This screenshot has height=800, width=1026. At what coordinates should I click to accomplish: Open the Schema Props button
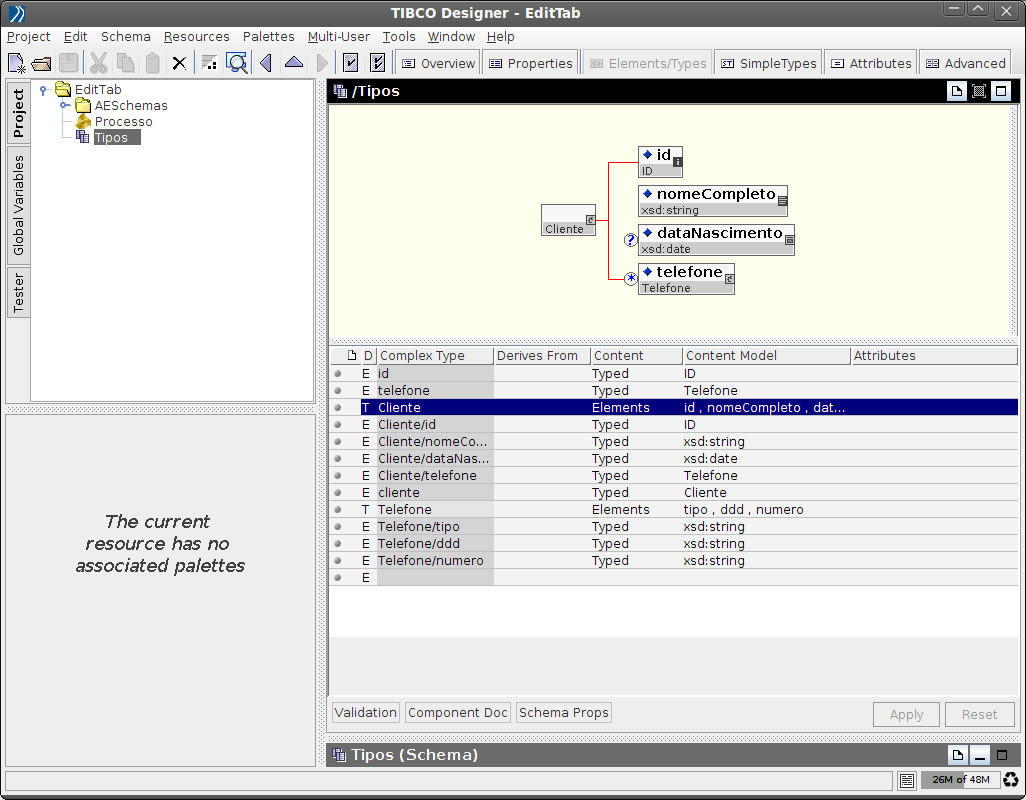pos(564,713)
